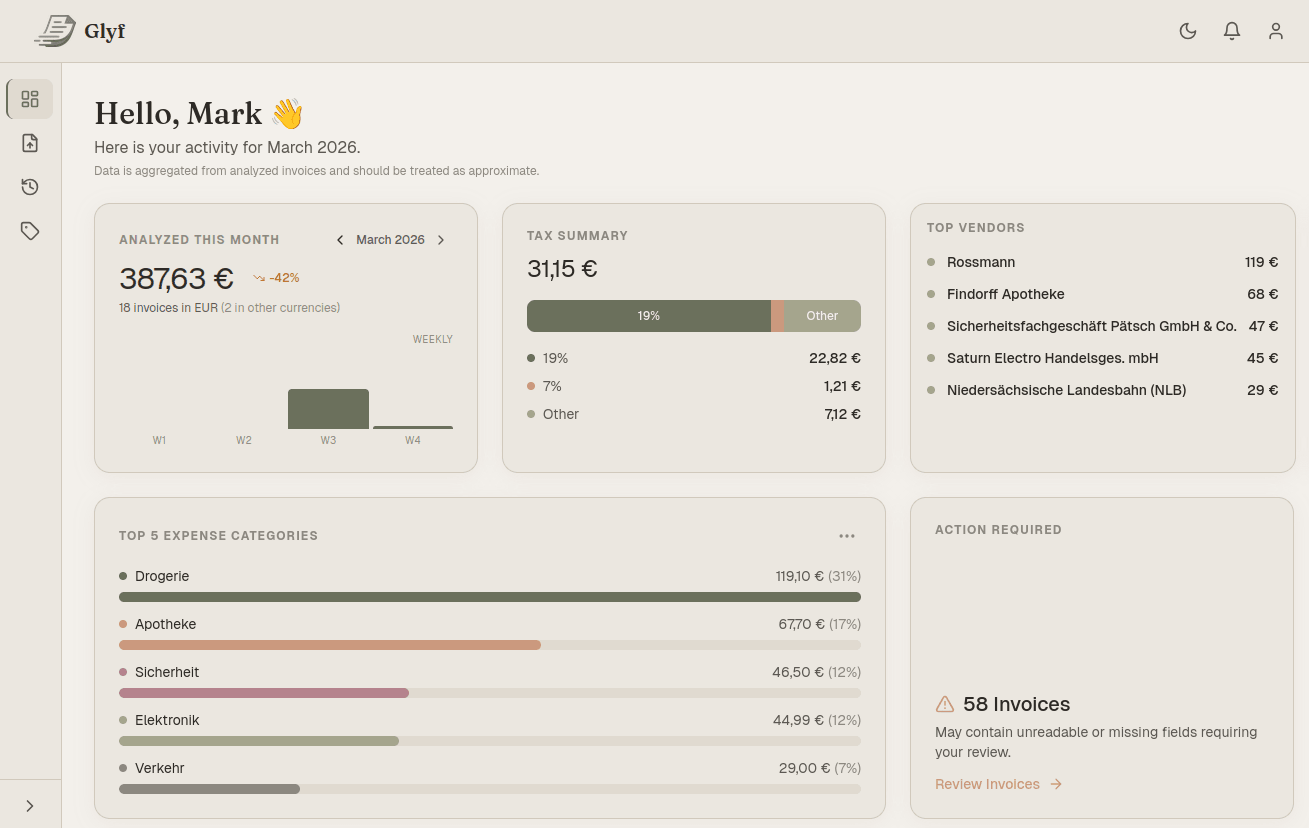Click '2 in other currencies' text

281,308
